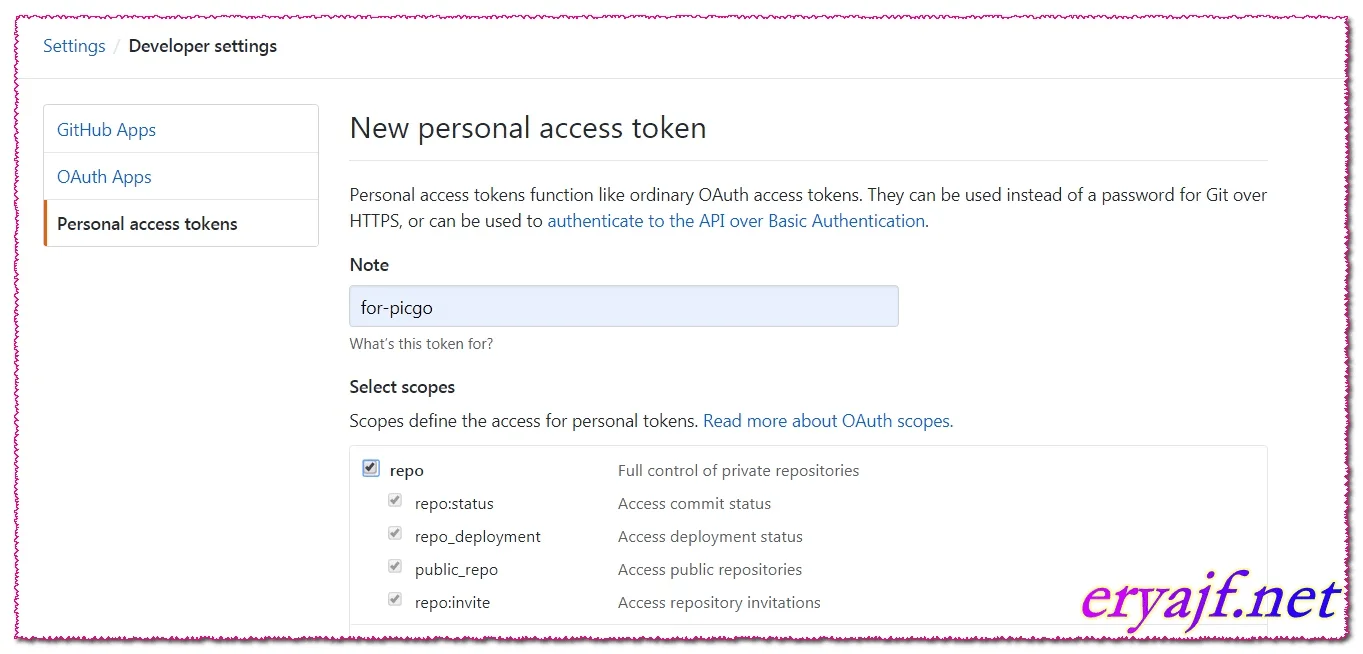Image resolution: width=1363 pixels, height=654 pixels.
Task: Focus the Note input containing for-picgo
Action: (624, 306)
